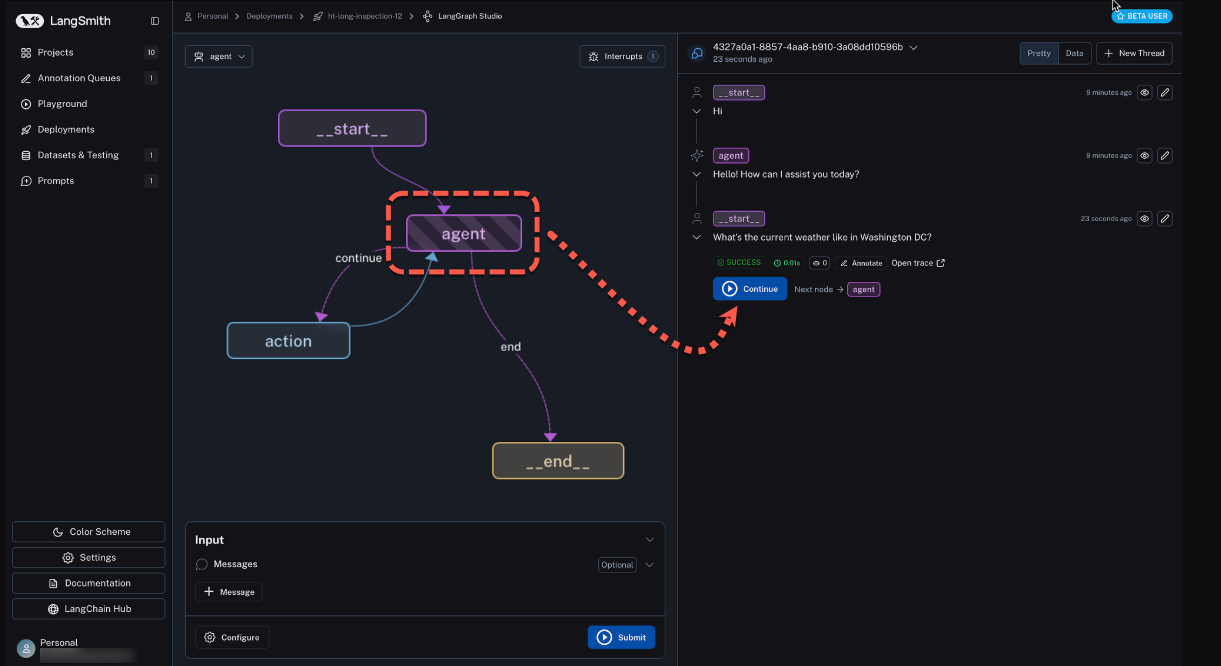Edit the Washington DC weather message
The width and height of the screenshot is (1221, 666).
tap(1164, 219)
